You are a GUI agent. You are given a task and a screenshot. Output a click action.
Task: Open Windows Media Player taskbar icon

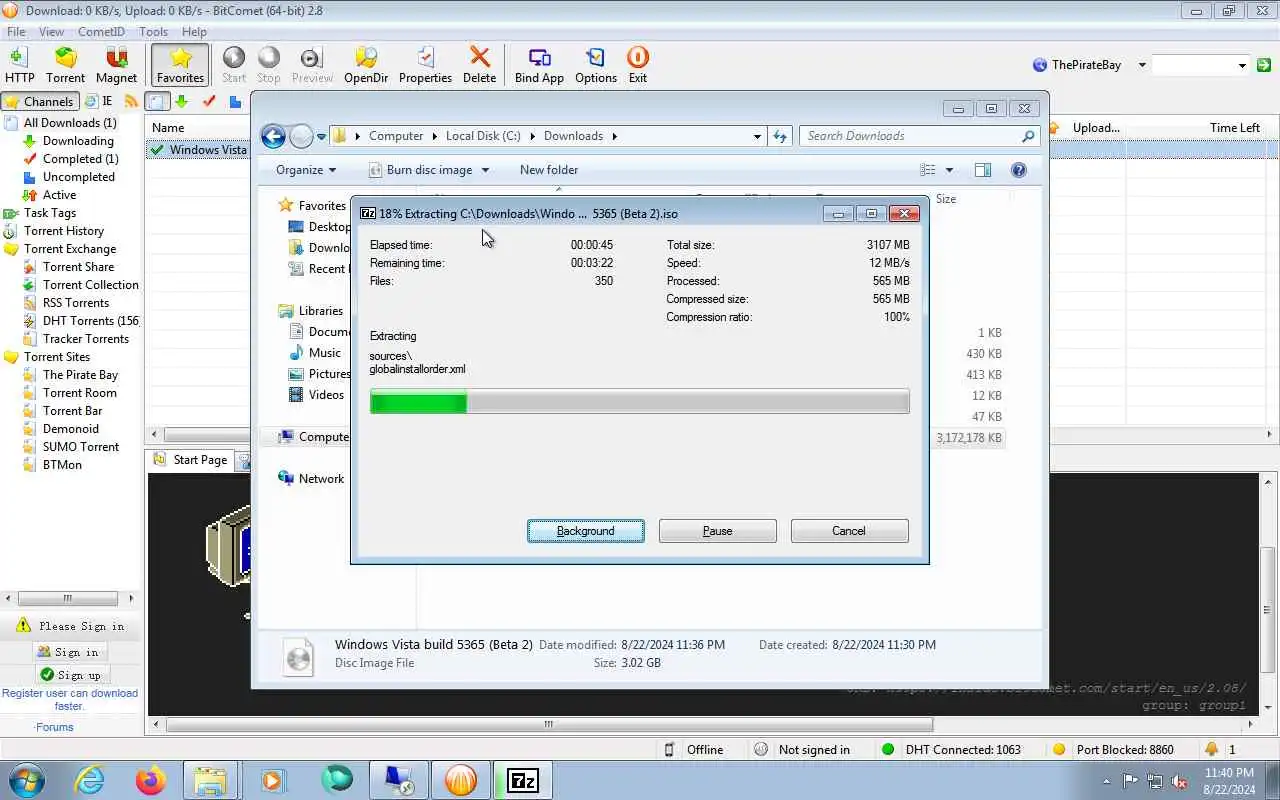(273, 780)
